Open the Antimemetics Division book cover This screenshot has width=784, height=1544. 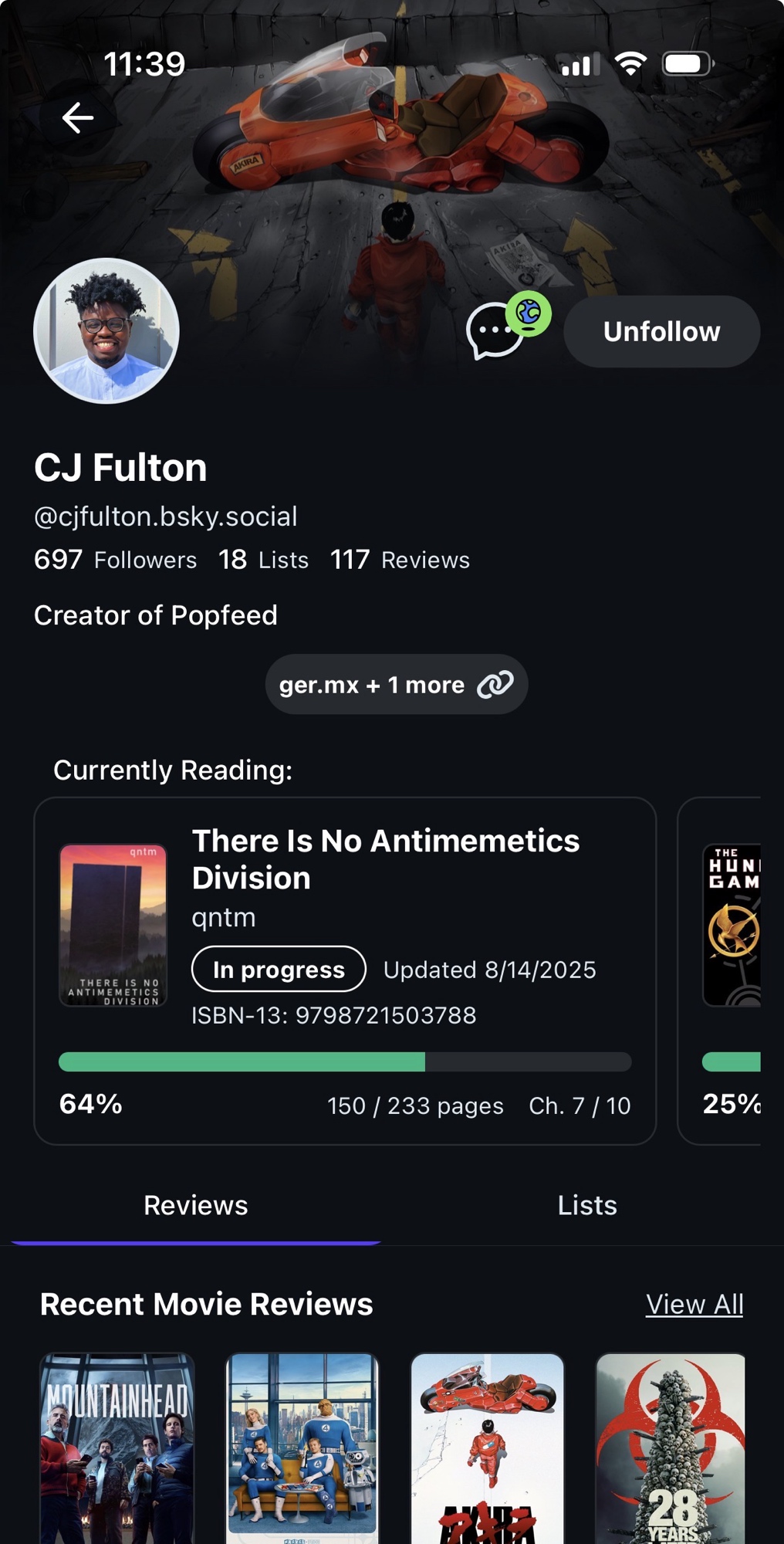(x=113, y=925)
